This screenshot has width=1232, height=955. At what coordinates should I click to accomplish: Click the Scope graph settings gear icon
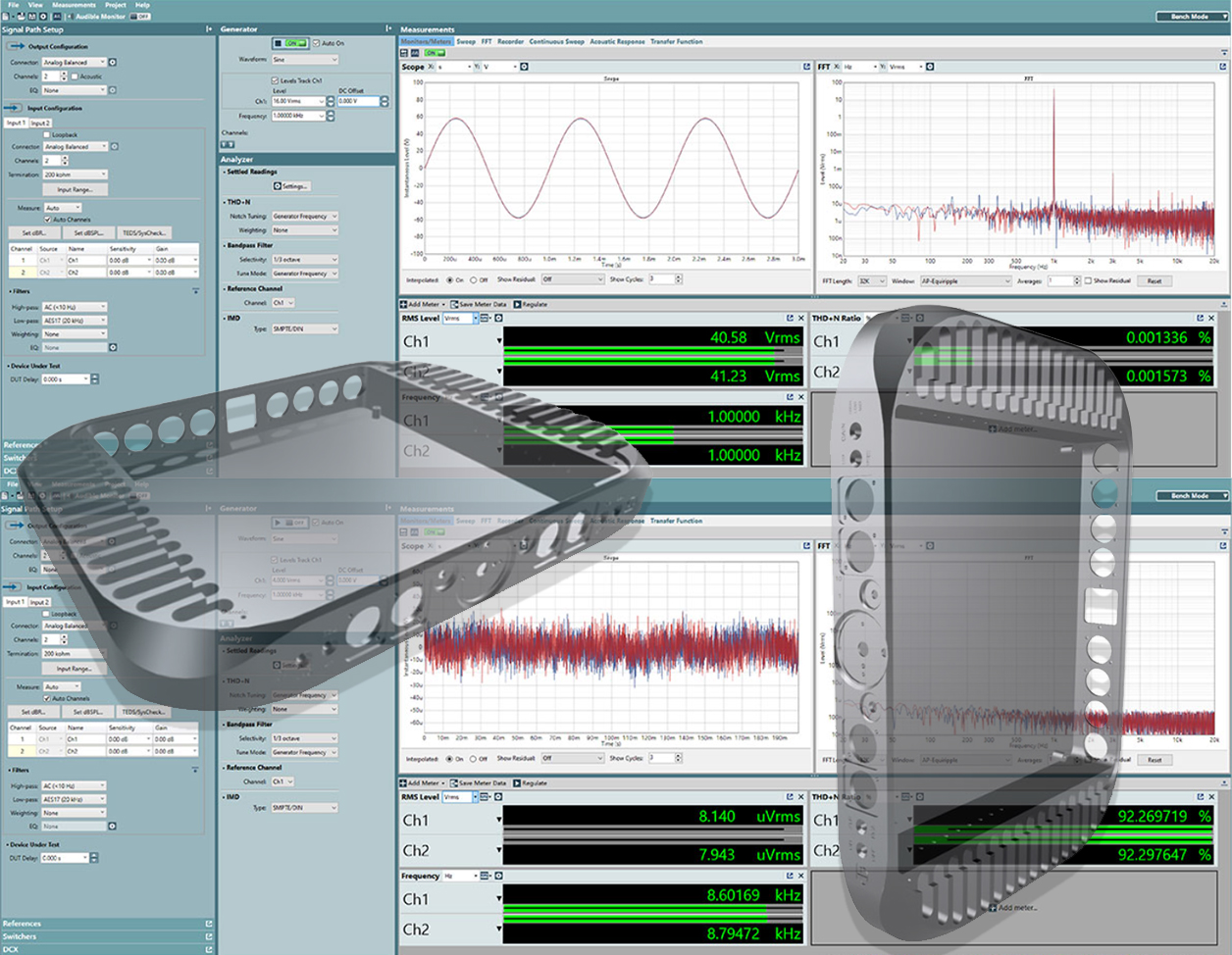point(525,67)
